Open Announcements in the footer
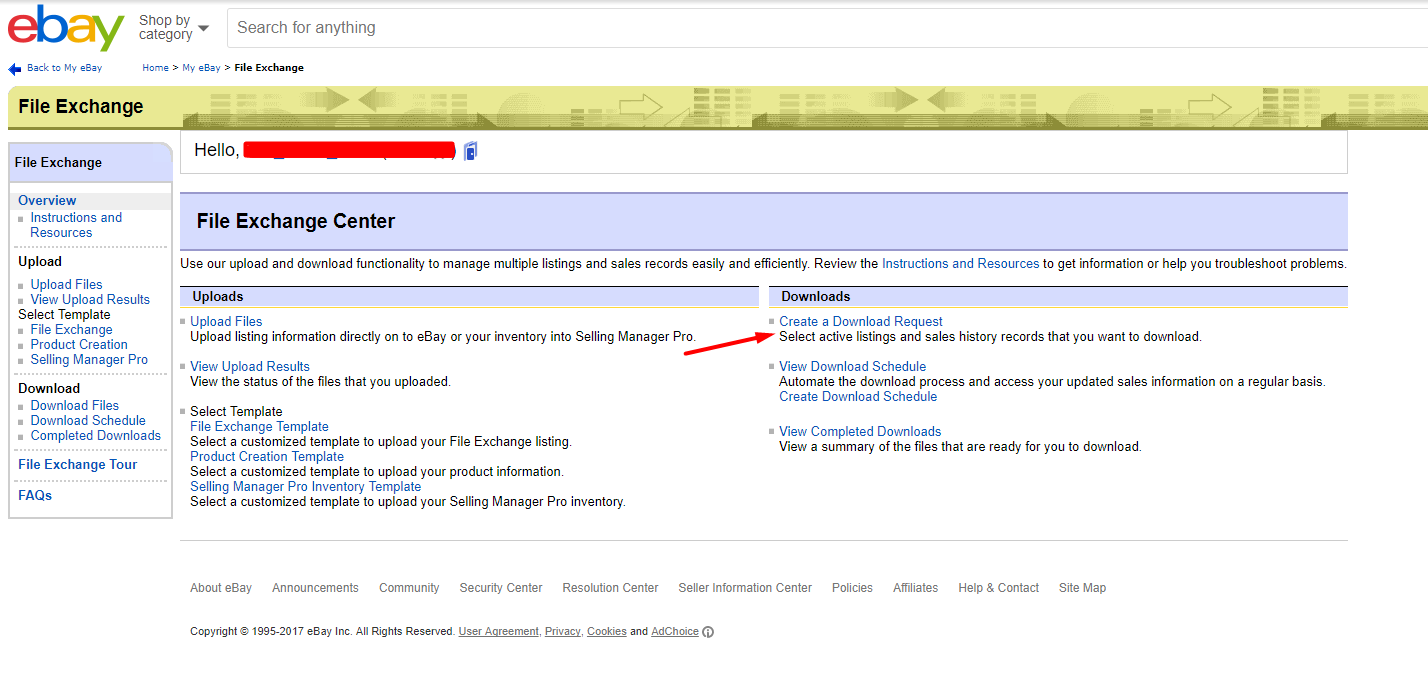Screen dimensions: 1428x675 [315, 588]
